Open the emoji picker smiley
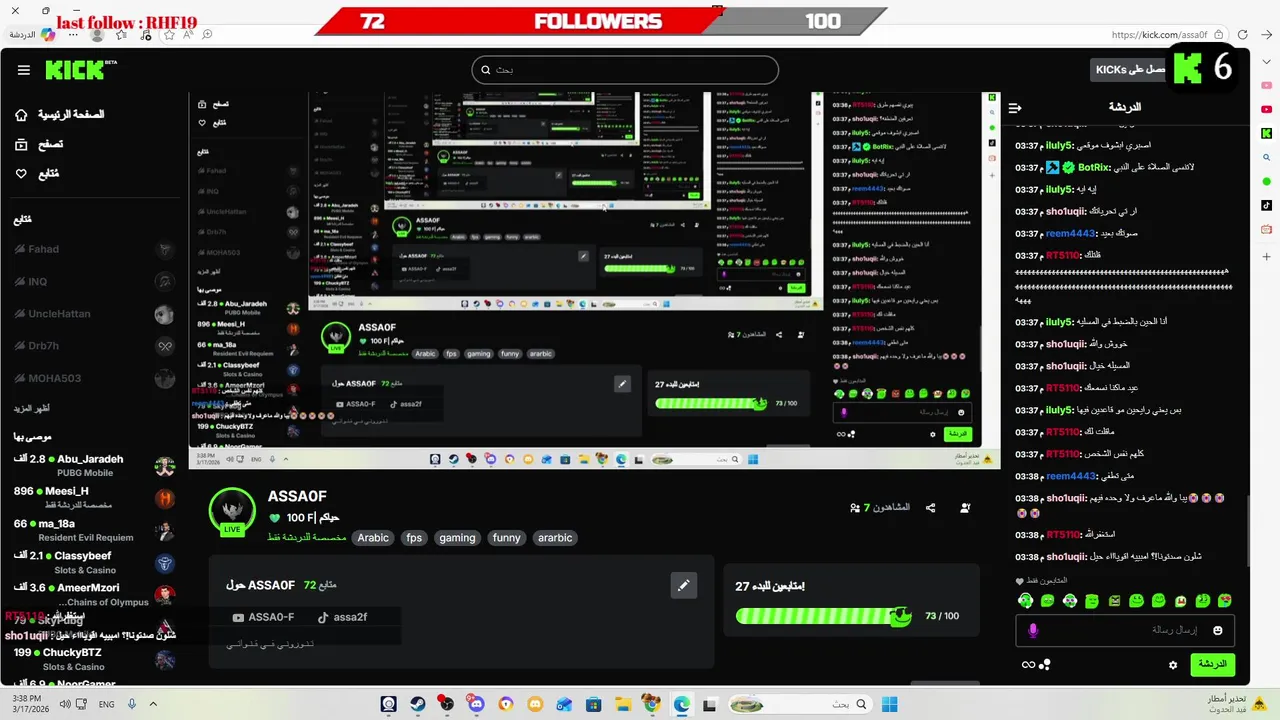 pos(1217,630)
